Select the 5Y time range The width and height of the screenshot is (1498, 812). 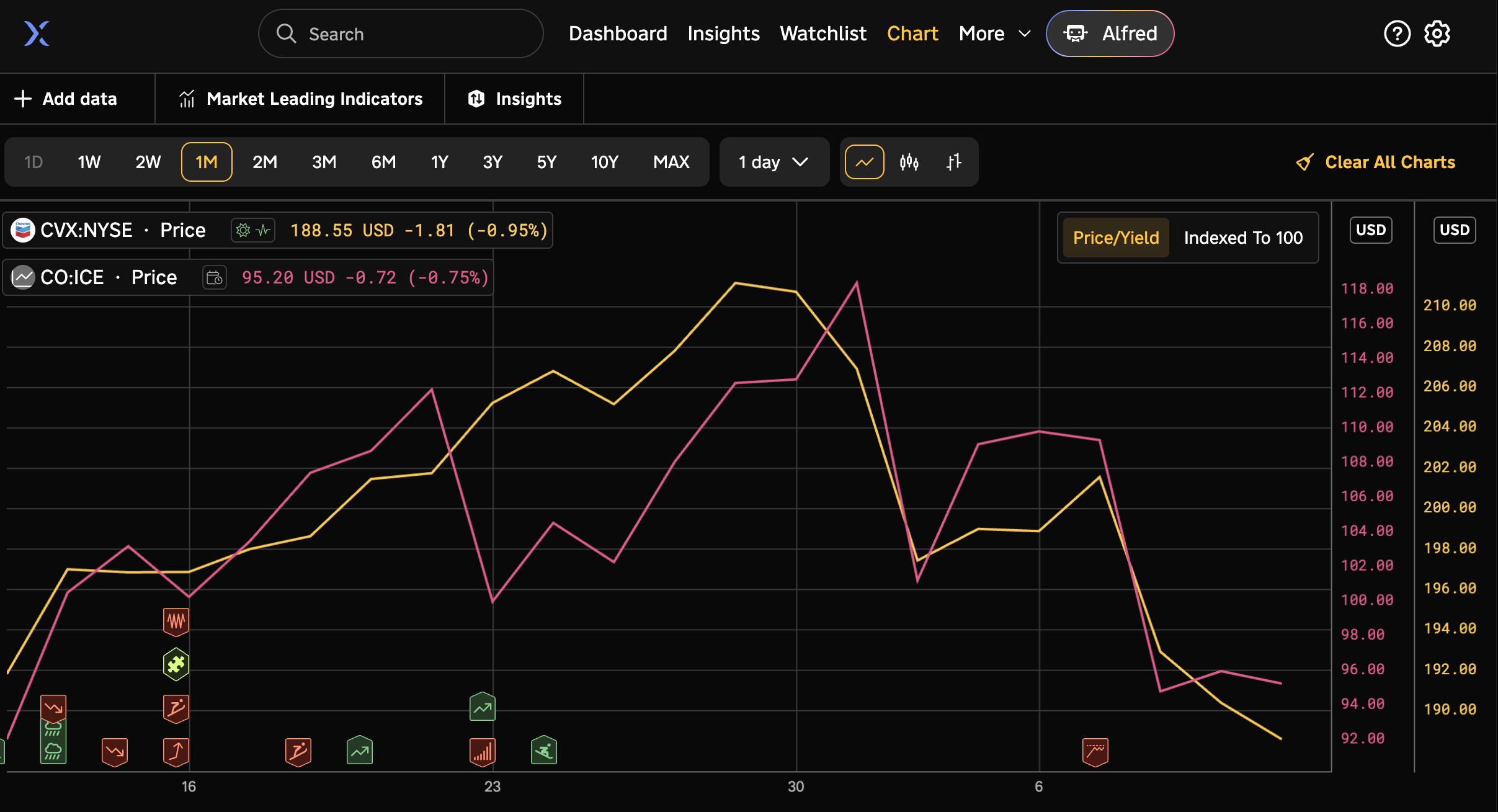point(546,162)
